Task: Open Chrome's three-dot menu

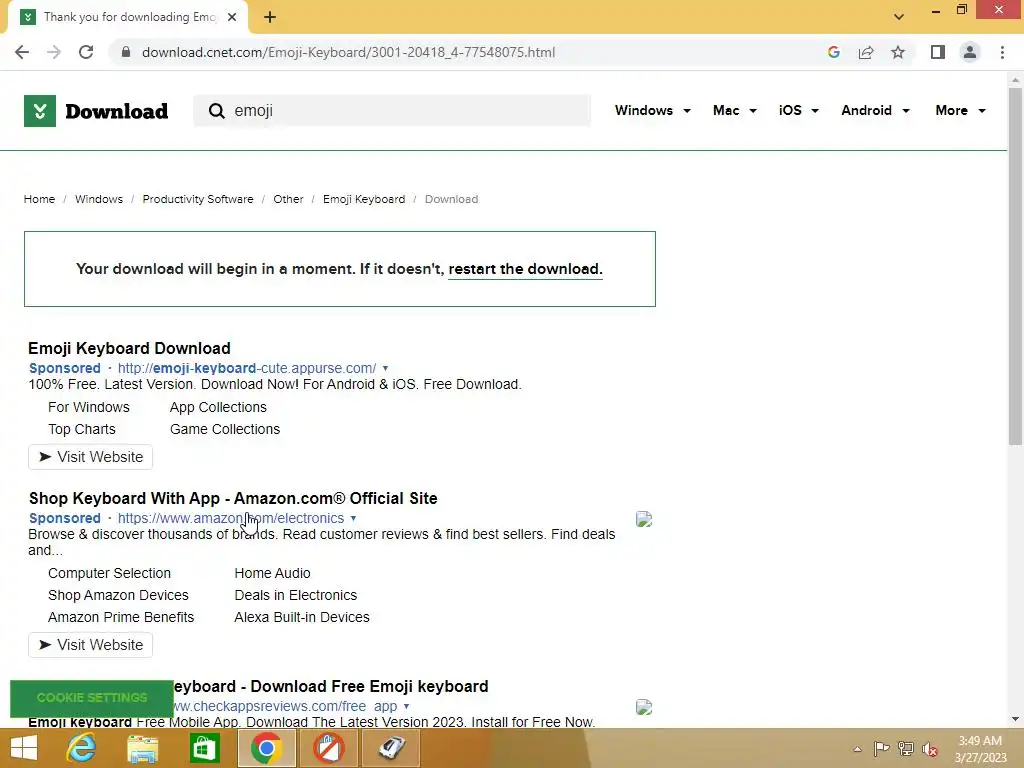Action: (x=1002, y=52)
